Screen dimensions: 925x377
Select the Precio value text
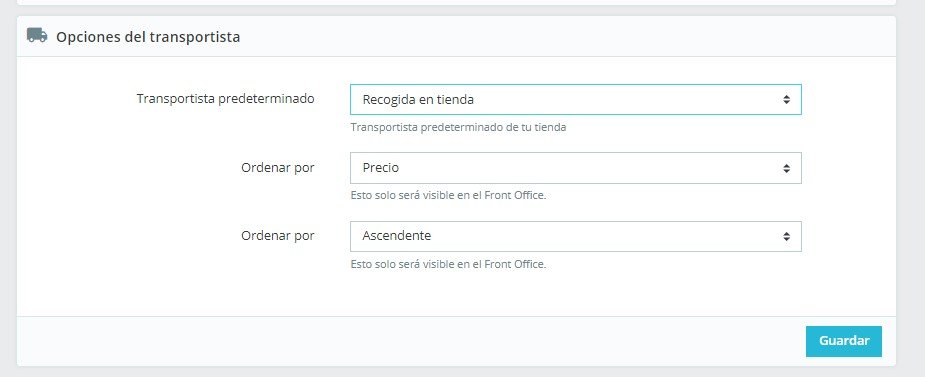(381, 168)
